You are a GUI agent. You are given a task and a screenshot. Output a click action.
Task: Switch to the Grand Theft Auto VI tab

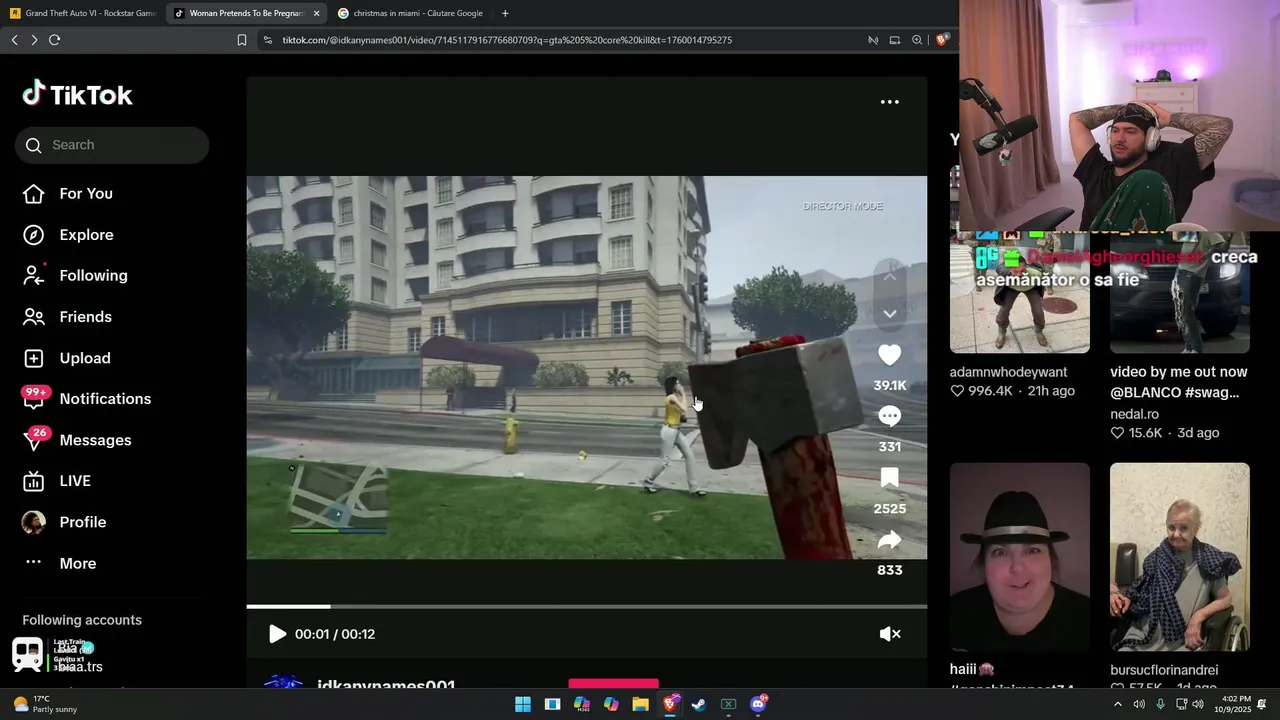tap(84, 13)
